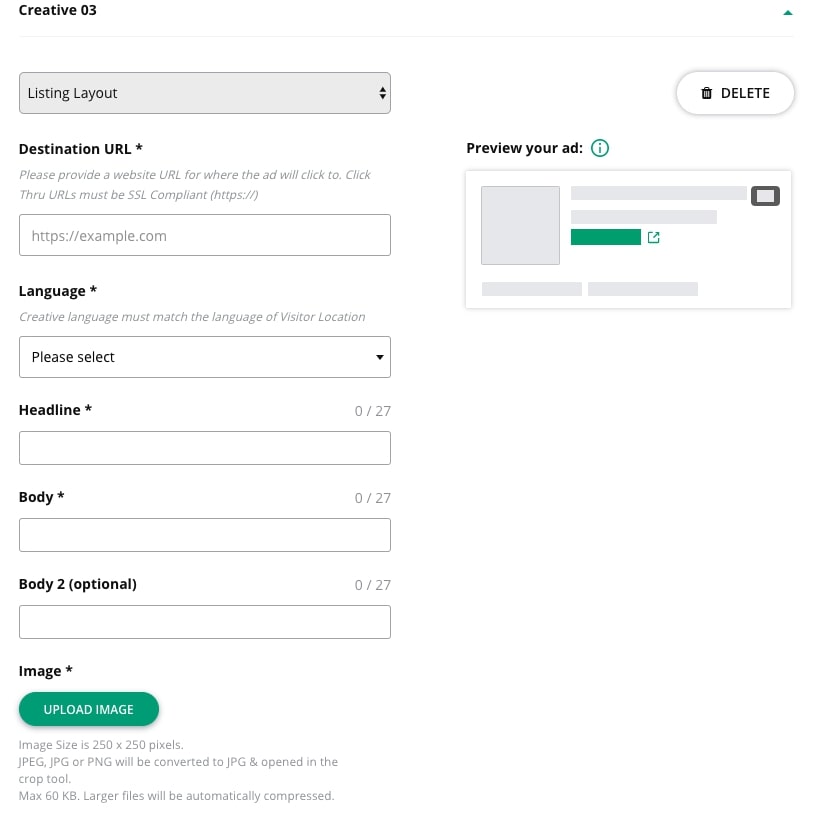Click the Creative 03 section title
The height and width of the screenshot is (821, 813).
pyautogui.click(x=58, y=11)
